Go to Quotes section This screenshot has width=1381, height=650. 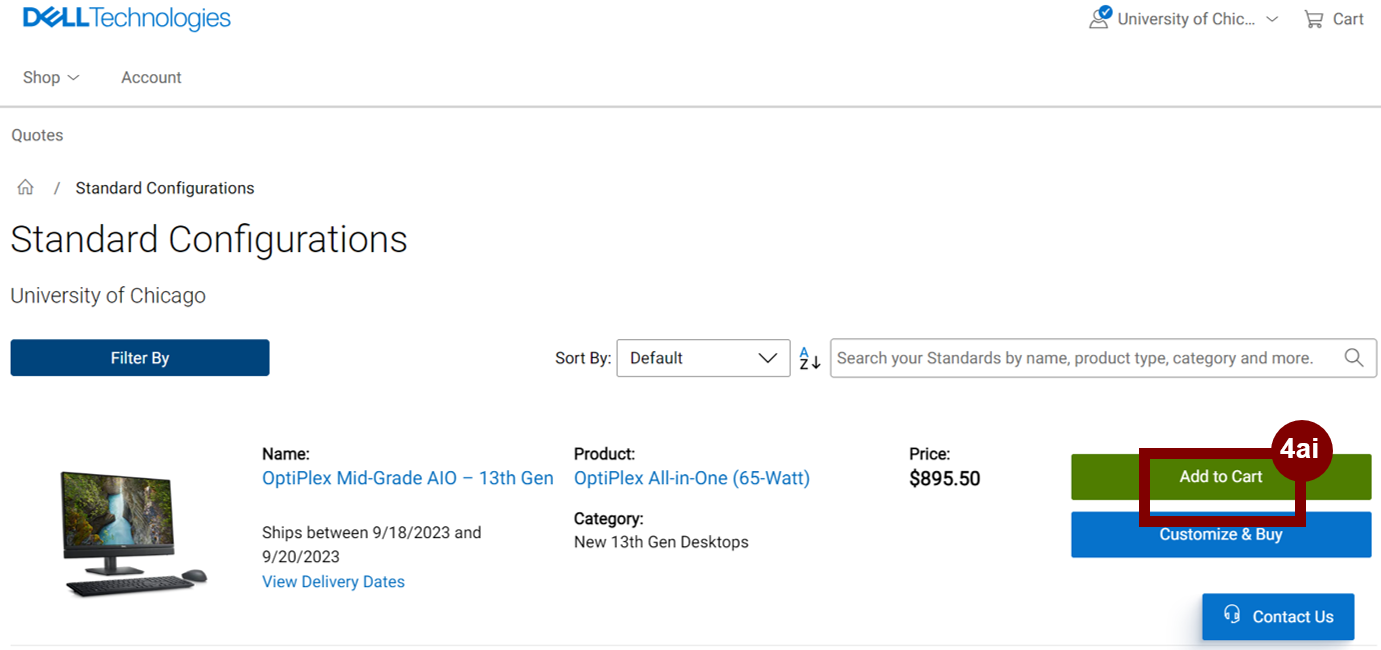click(37, 135)
